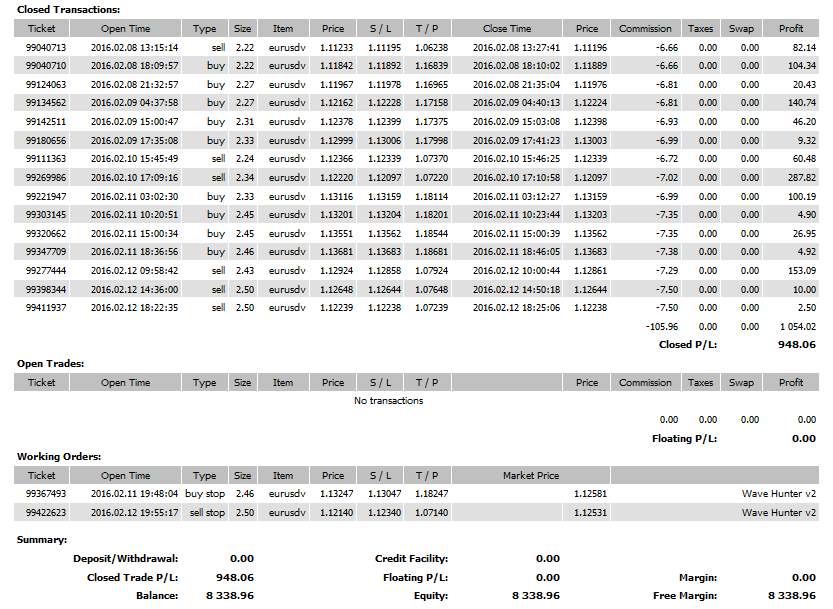Image resolution: width=833 pixels, height=609 pixels.
Task: Select ticket 99320662
Action: pos(46,233)
